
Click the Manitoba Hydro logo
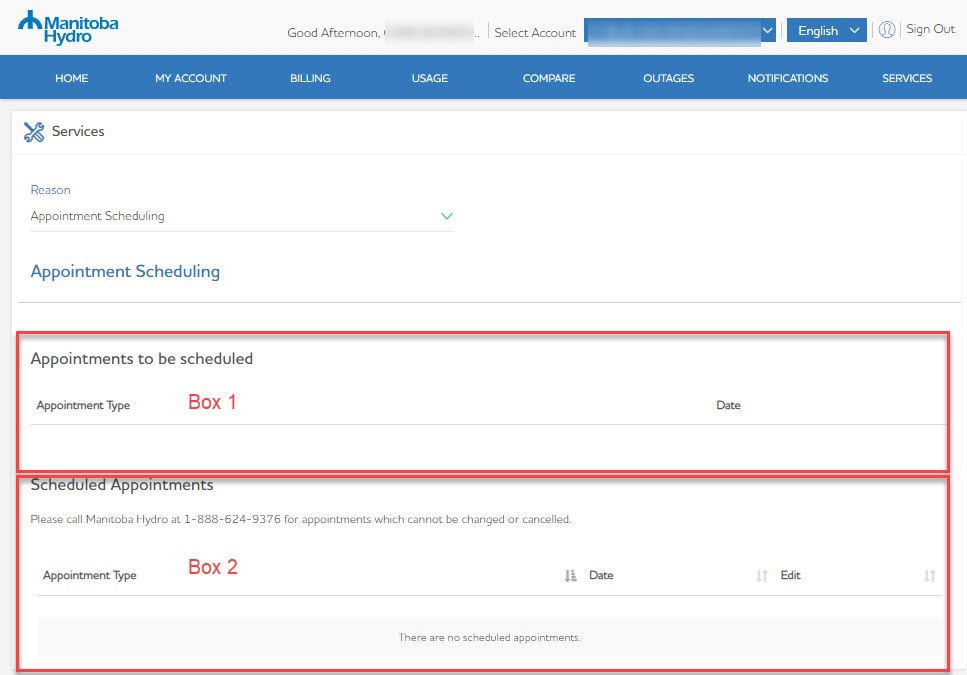[x=68, y=24]
